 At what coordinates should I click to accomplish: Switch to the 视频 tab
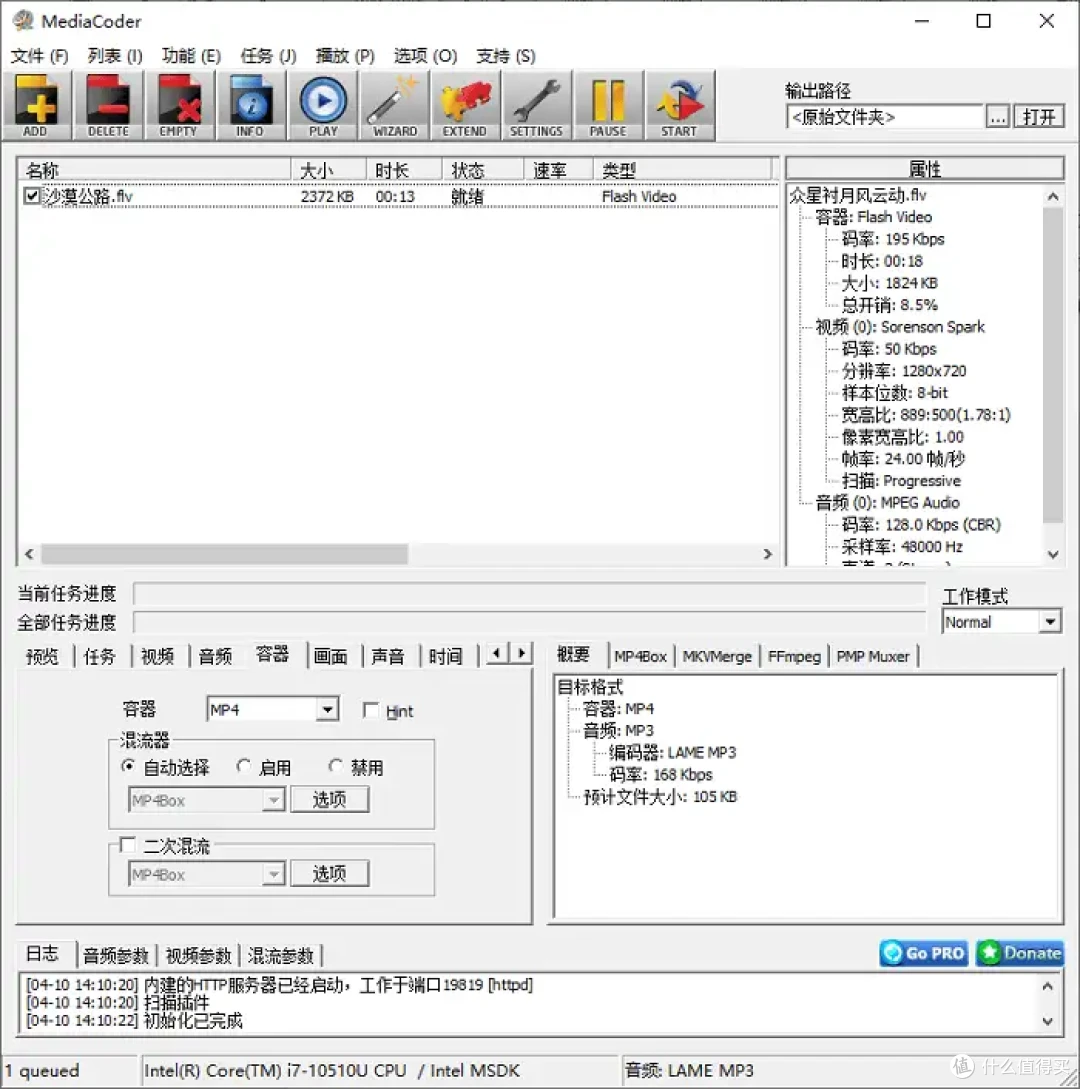158,656
